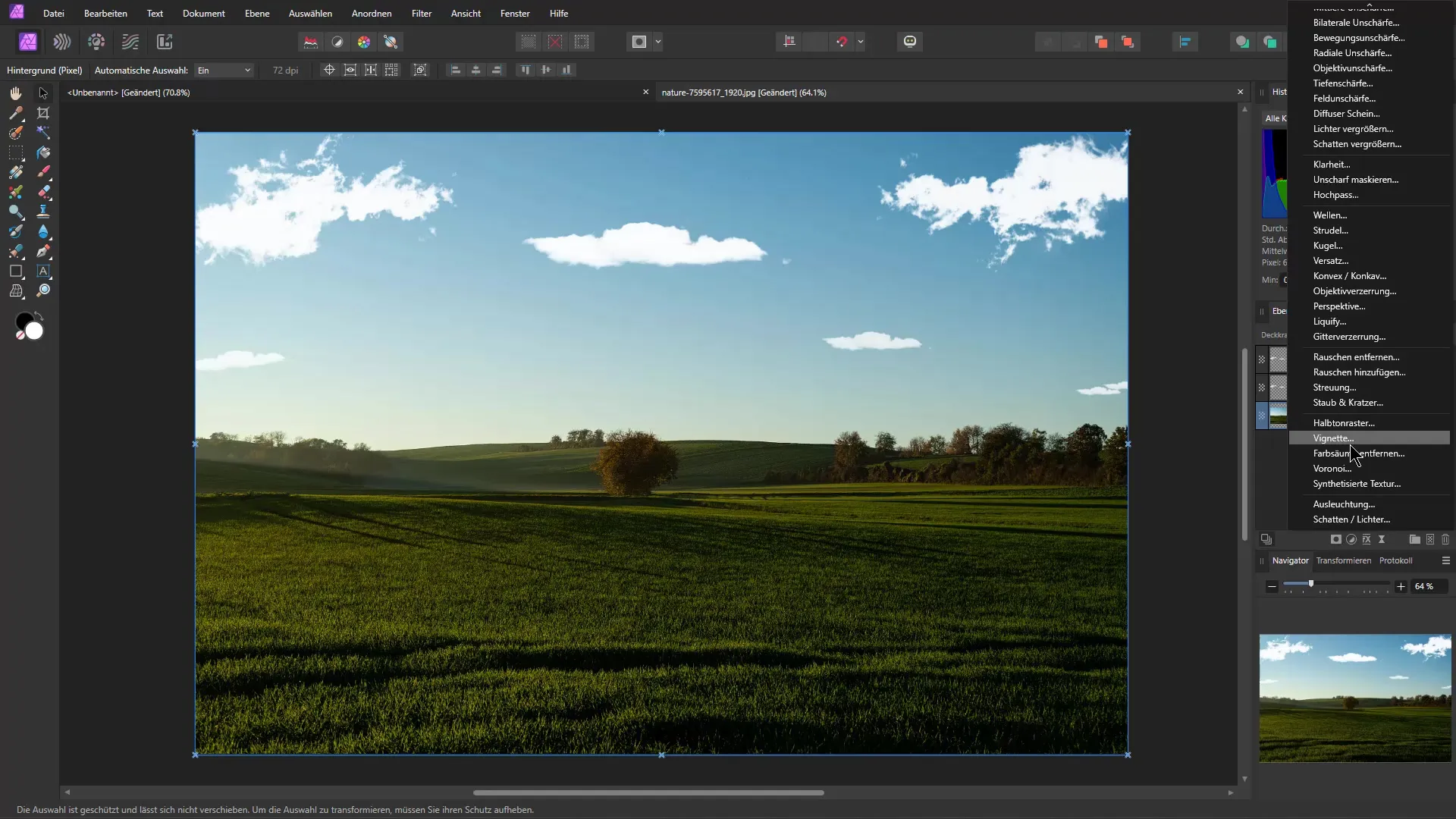Click delete layer trash icon
This screenshot has width=1456, height=819.
1445,539
